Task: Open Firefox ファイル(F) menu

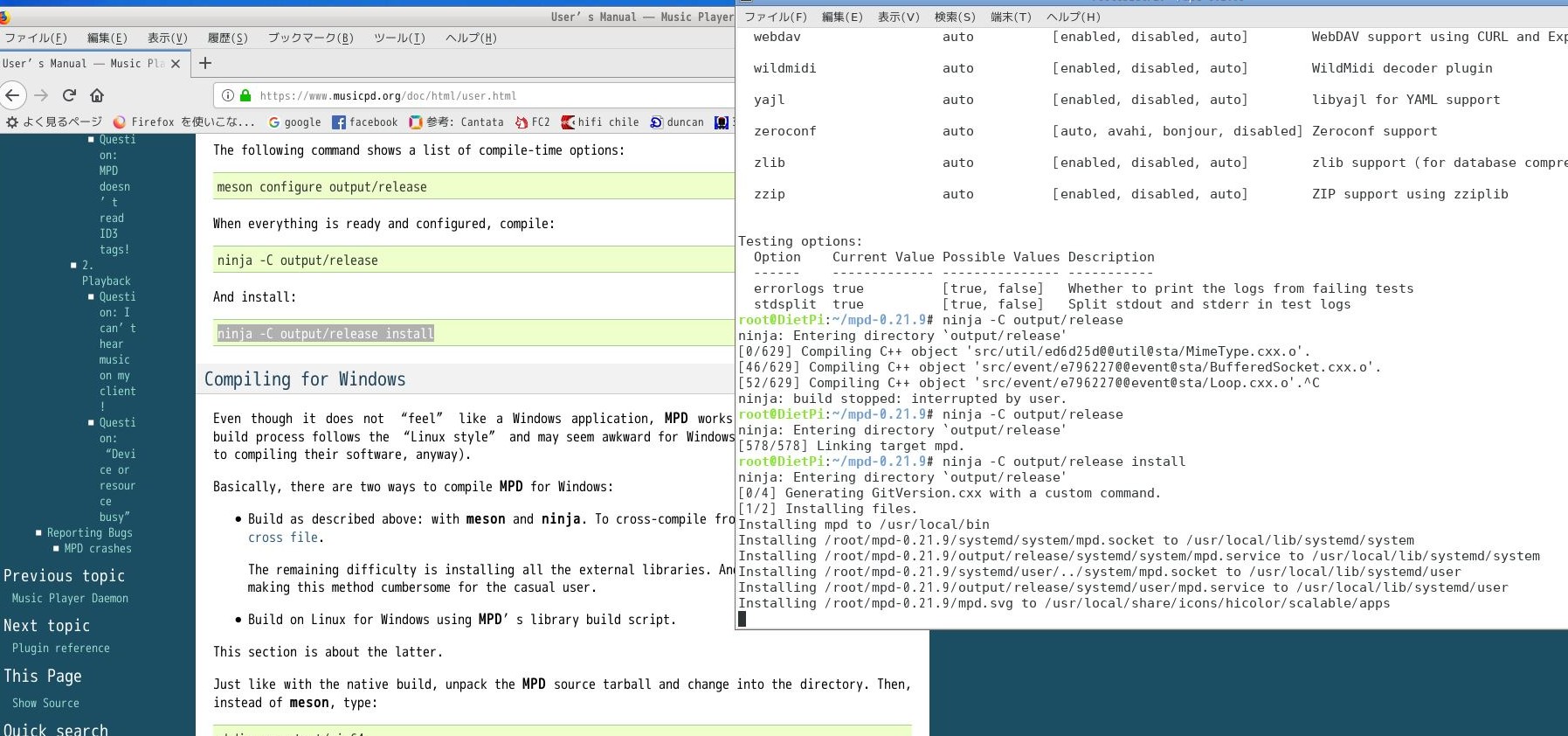Action: [36, 38]
